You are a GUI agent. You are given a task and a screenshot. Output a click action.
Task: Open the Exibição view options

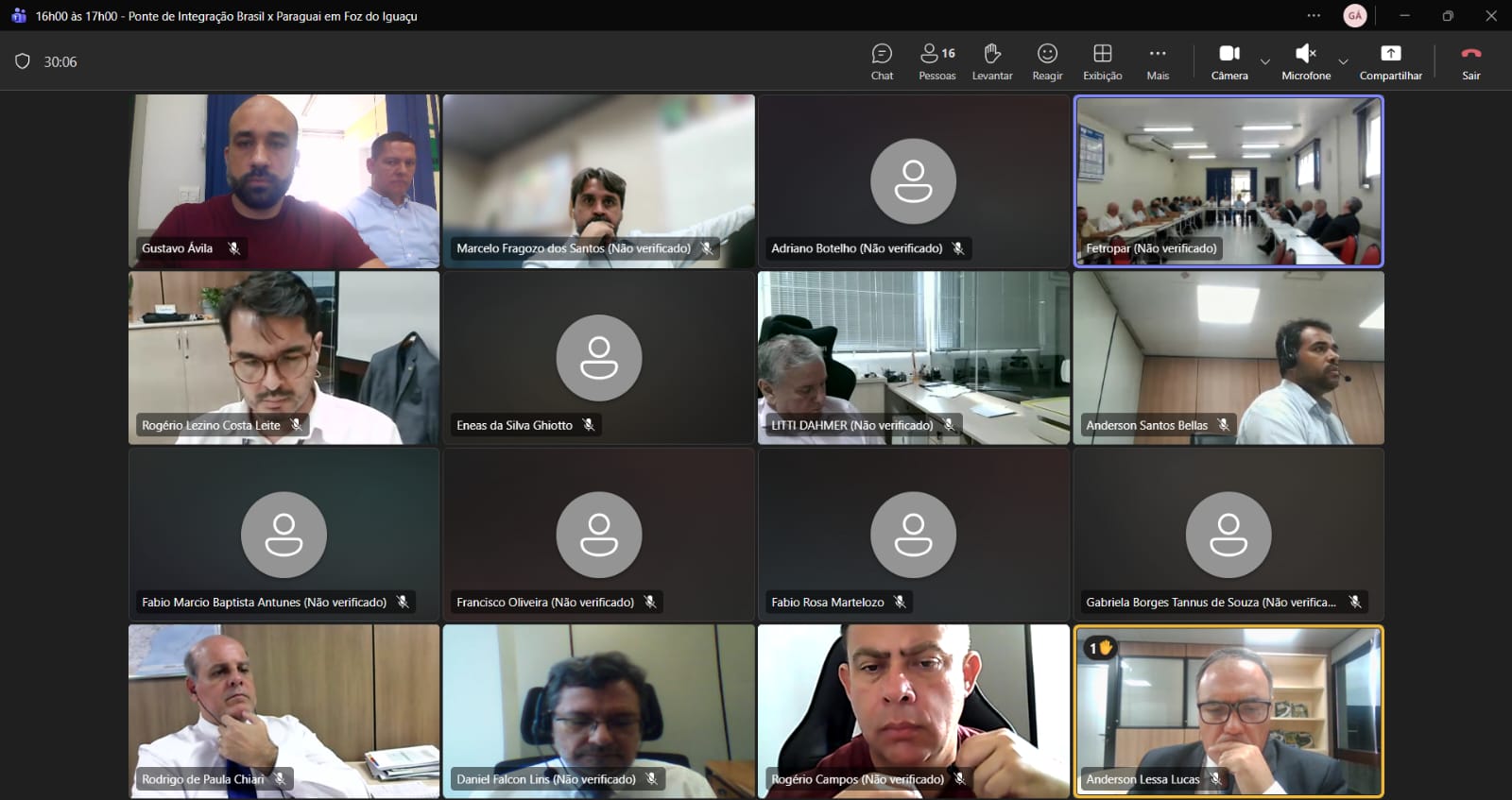[x=1102, y=61]
